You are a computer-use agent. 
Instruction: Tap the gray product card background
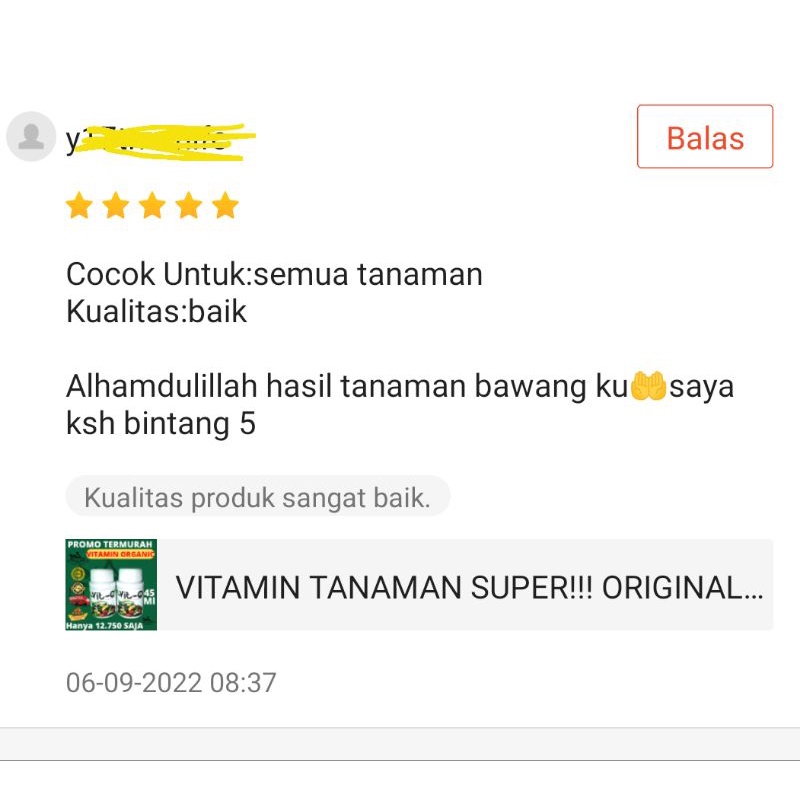coord(419,585)
